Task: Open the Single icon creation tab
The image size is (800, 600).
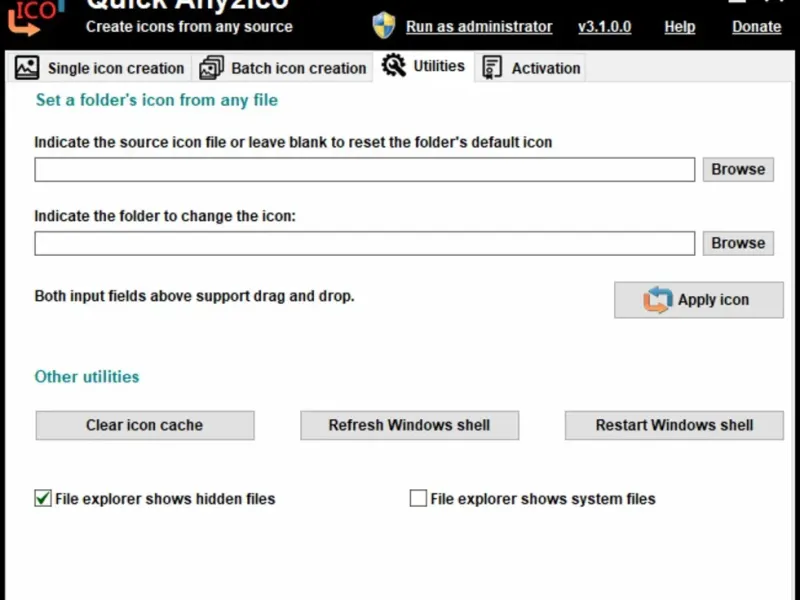Action: coord(99,67)
